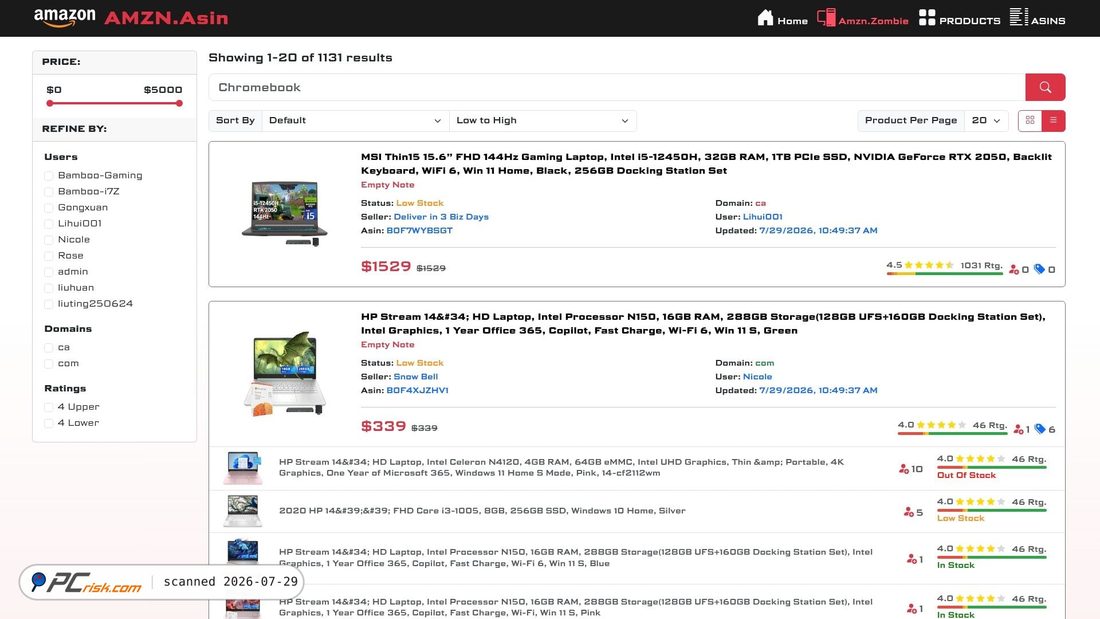Open the HP Stream Green laptop thumbnail
Viewport: 1100px width, 619px height.
[285, 373]
